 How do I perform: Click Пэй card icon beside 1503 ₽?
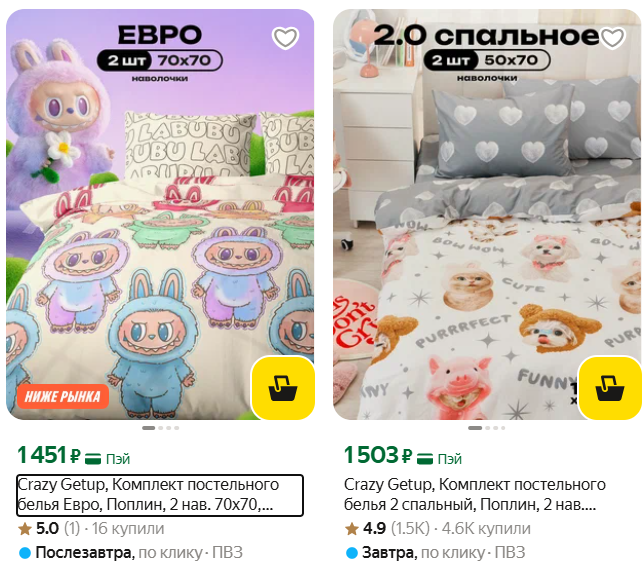click(424, 458)
